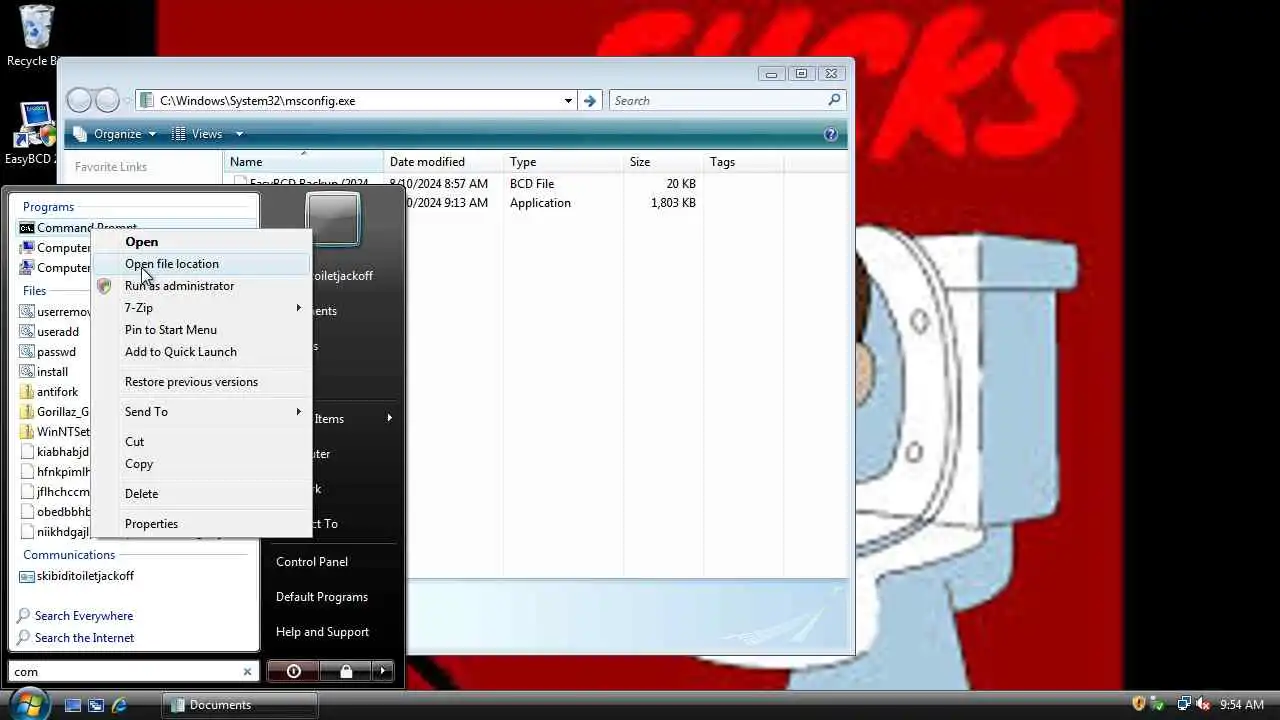Choose Add to Quick Launch

pyautogui.click(x=201, y=352)
